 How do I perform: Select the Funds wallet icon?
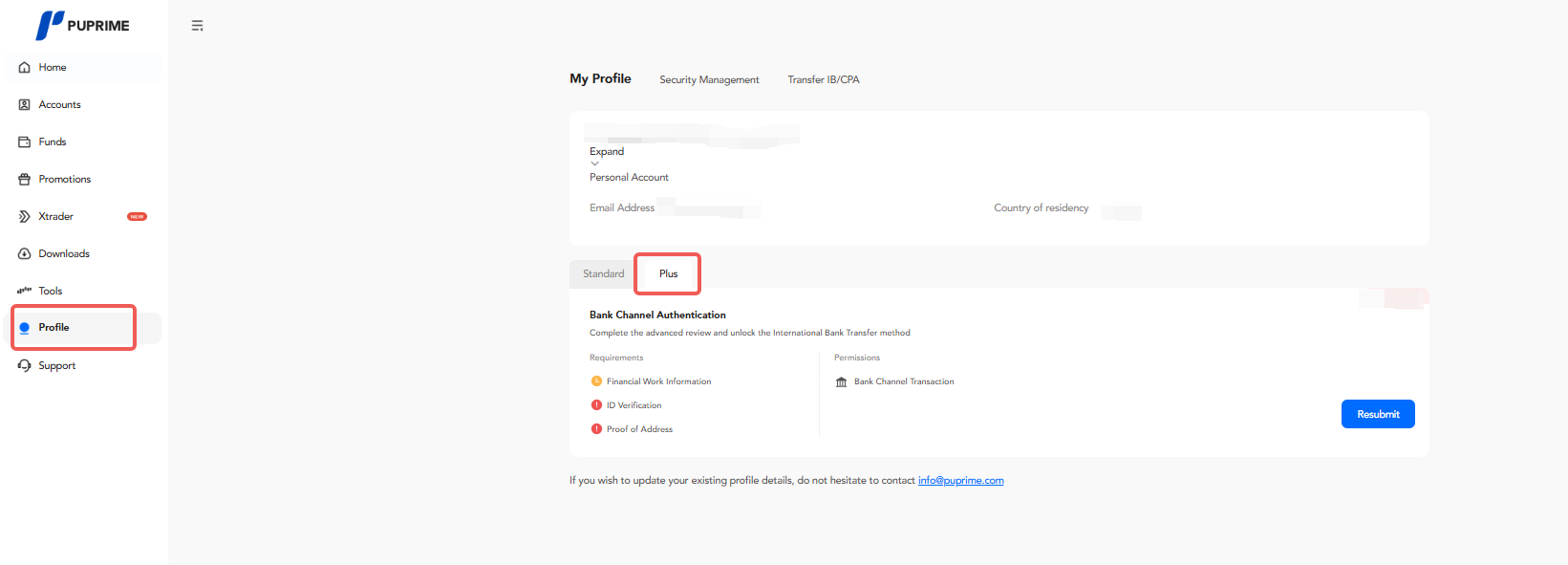25,142
